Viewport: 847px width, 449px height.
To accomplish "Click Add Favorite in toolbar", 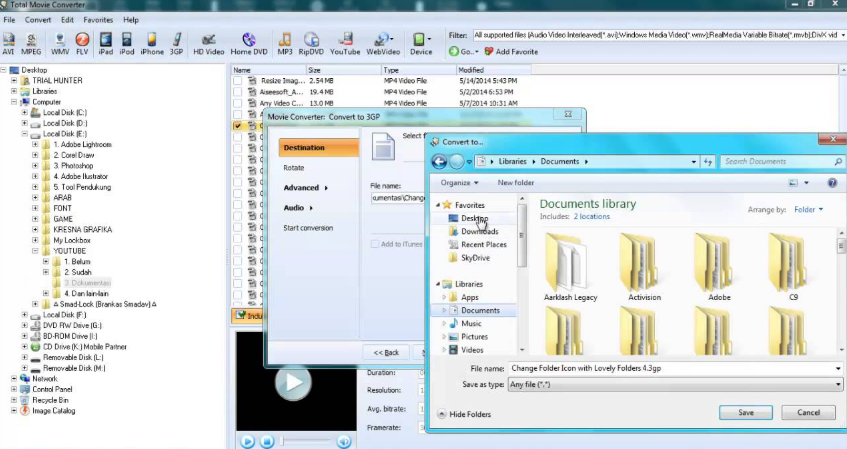I will [x=511, y=52].
